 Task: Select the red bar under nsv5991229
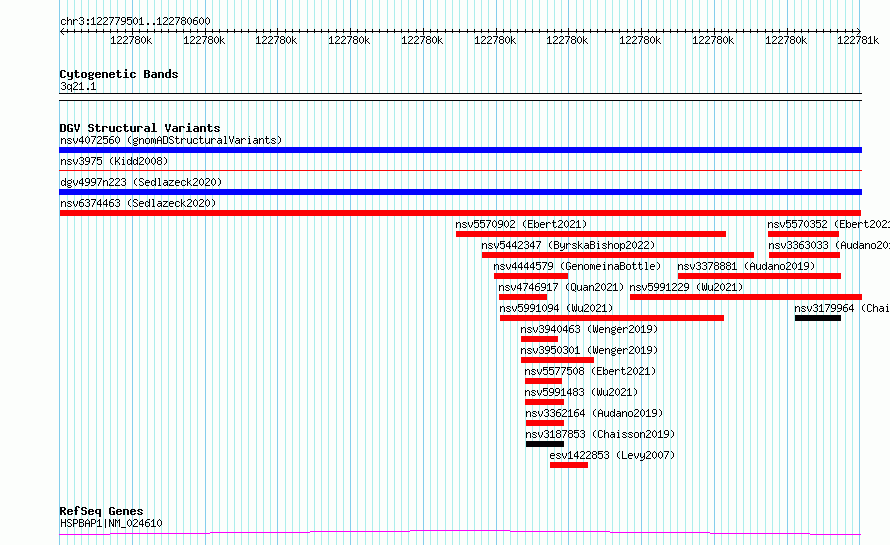pos(746,297)
